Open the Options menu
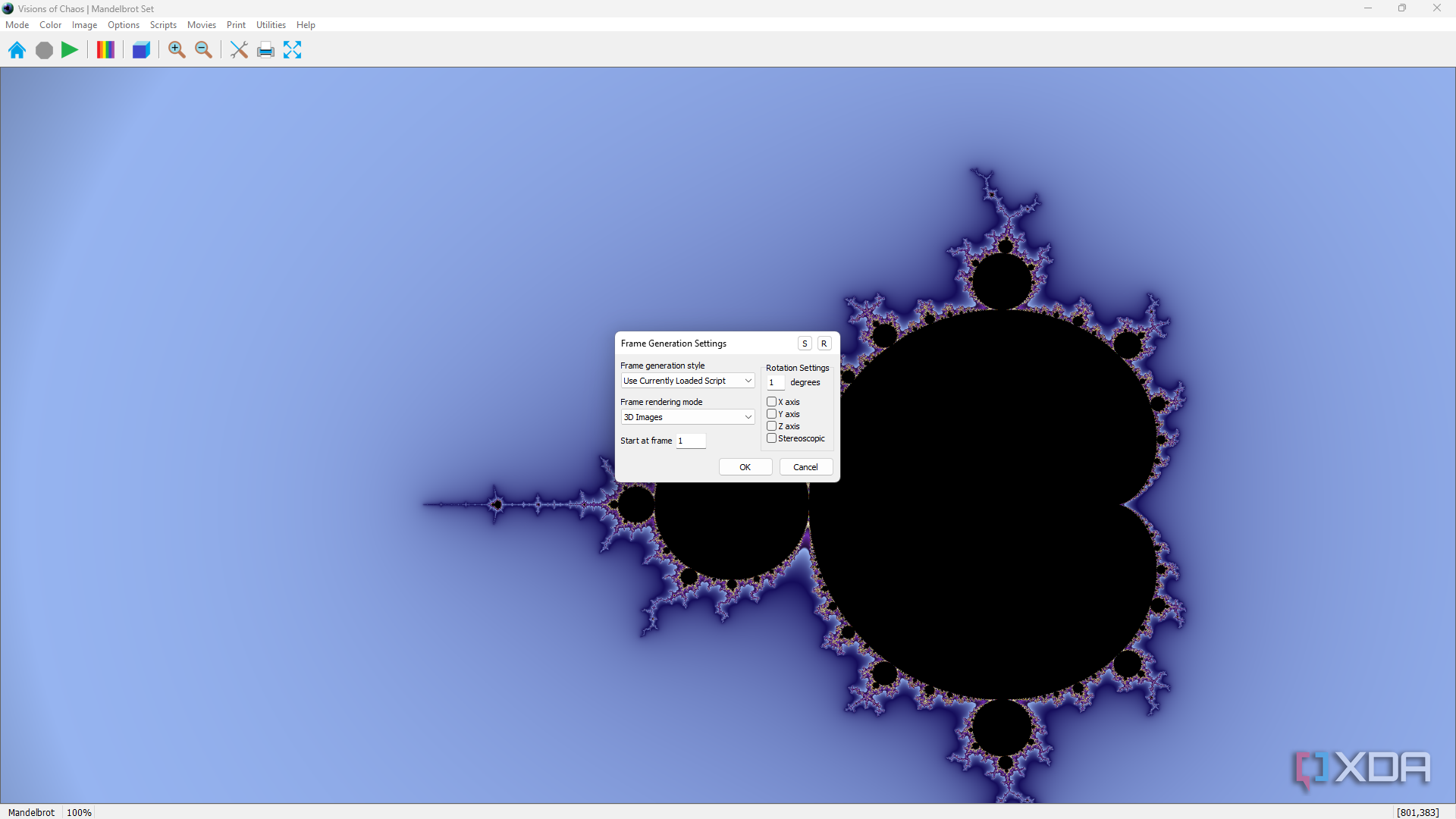Viewport: 1456px width, 819px height. tap(124, 25)
